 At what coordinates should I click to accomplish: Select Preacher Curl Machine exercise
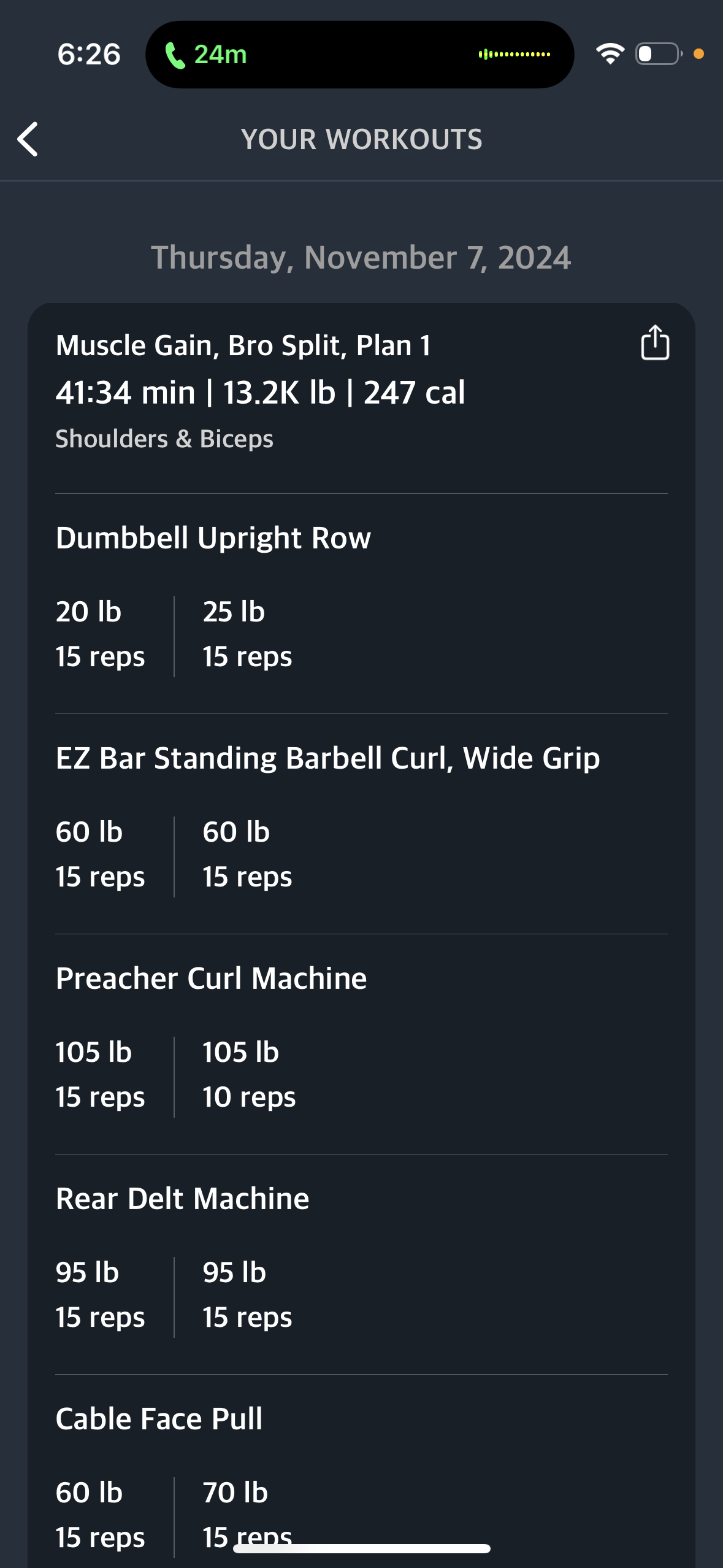click(211, 978)
